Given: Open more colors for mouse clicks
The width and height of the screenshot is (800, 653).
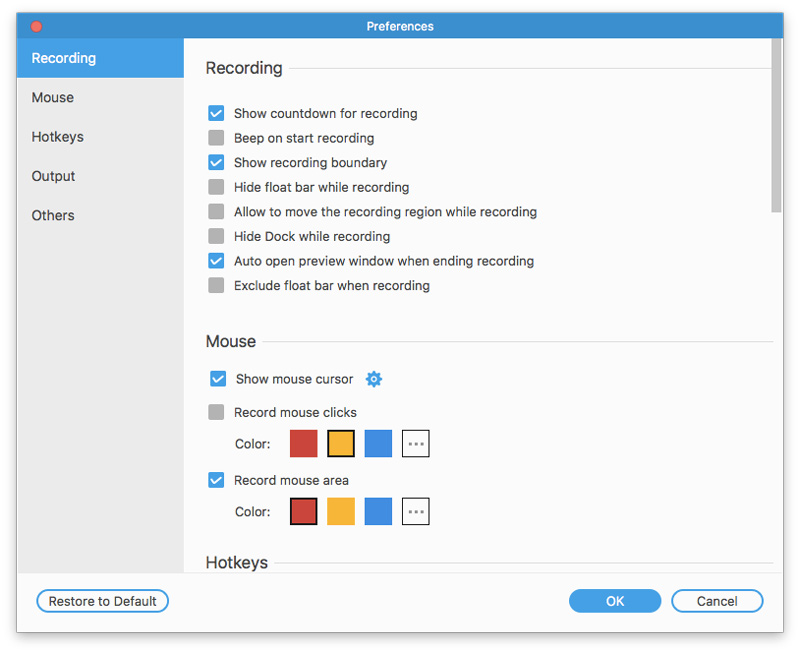Looking at the screenshot, I should click(416, 444).
